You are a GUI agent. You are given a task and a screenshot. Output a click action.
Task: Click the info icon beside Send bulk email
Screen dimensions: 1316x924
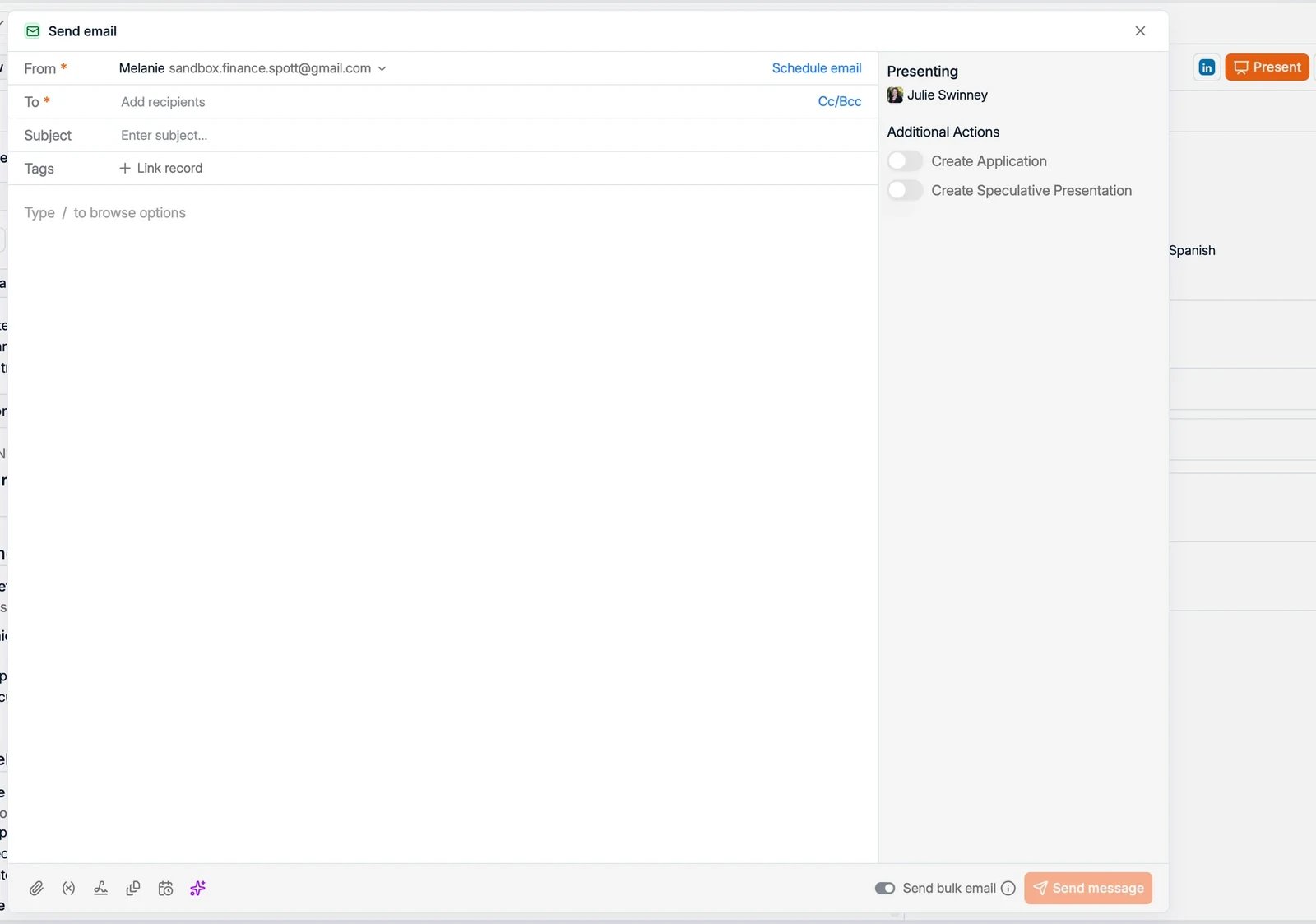click(1008, 889)
